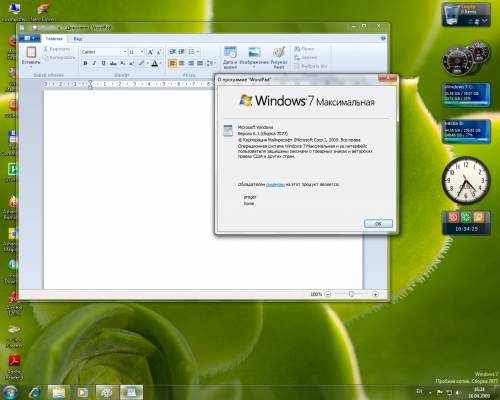
Task: Toggle superscript formatting
Action: pyautogui.click(x=132, y=63)
